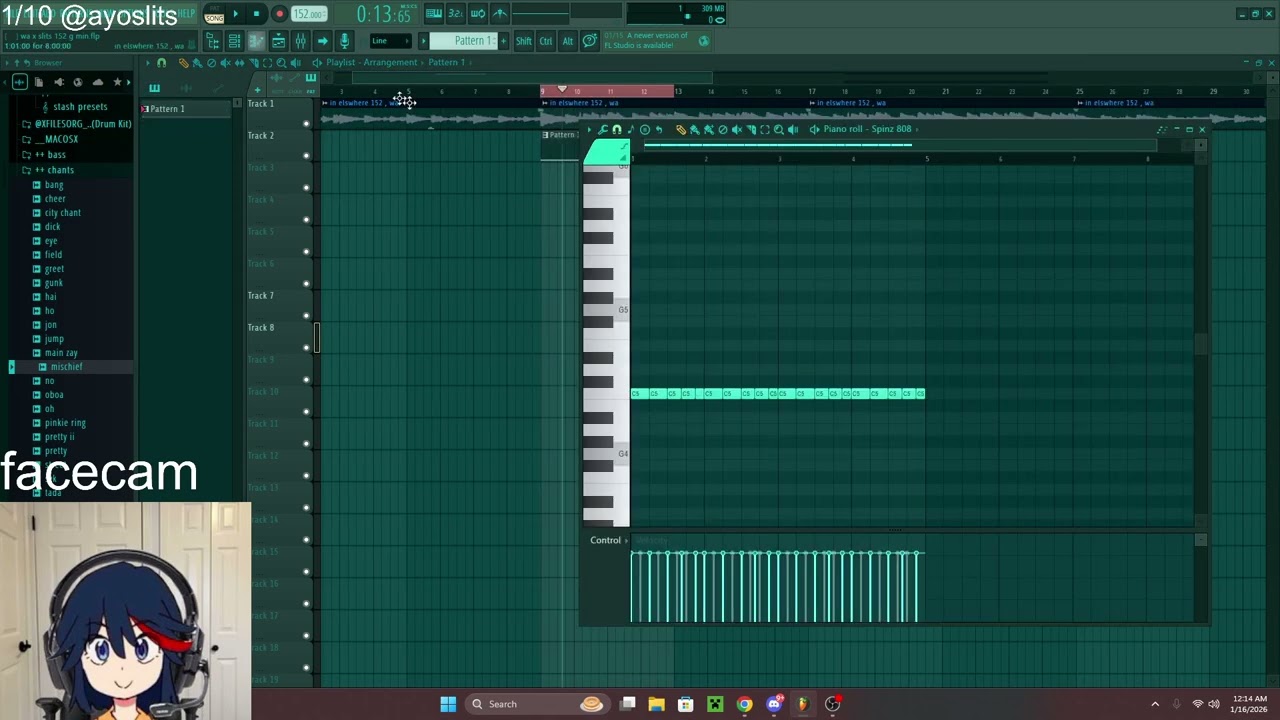Select the pinkie ring sample

click(x=65, y=423)
